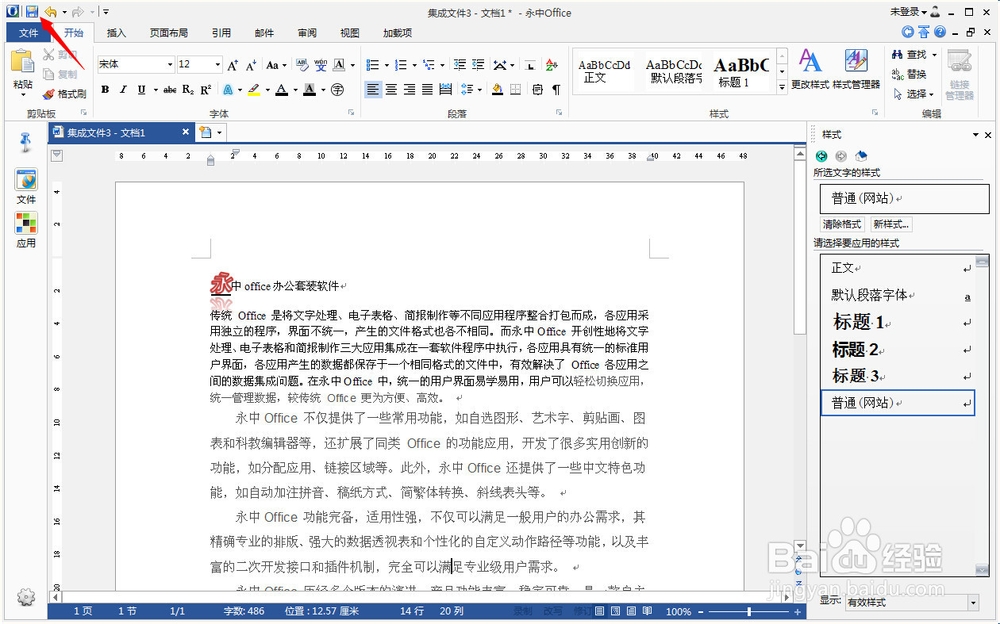Switch to the 引用 ribbon tab
Image resolution: width=1000 pixels, height=624 pixels.
[221, 33]
